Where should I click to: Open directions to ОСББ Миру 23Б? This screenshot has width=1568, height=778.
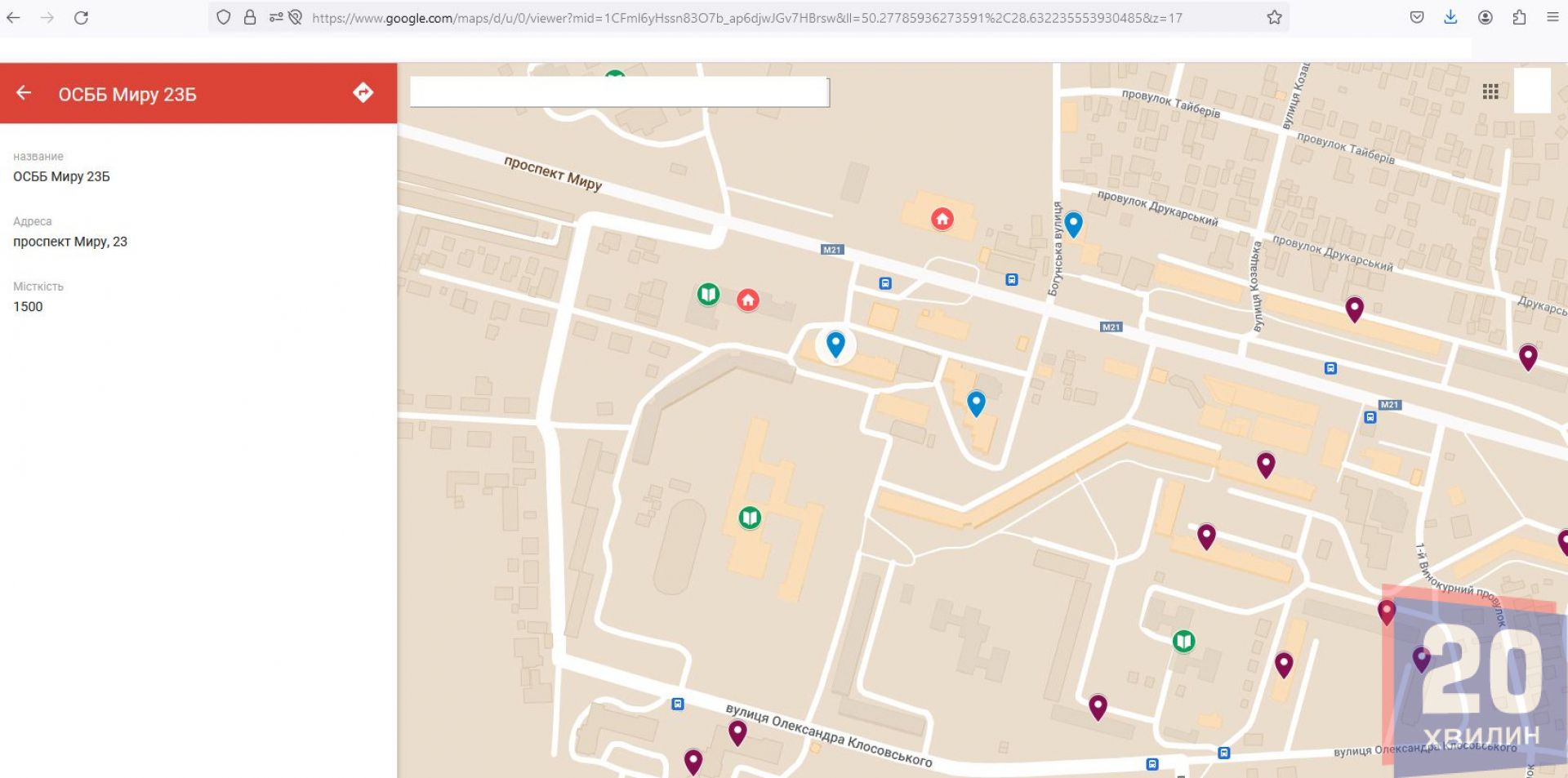coord(363,93)
